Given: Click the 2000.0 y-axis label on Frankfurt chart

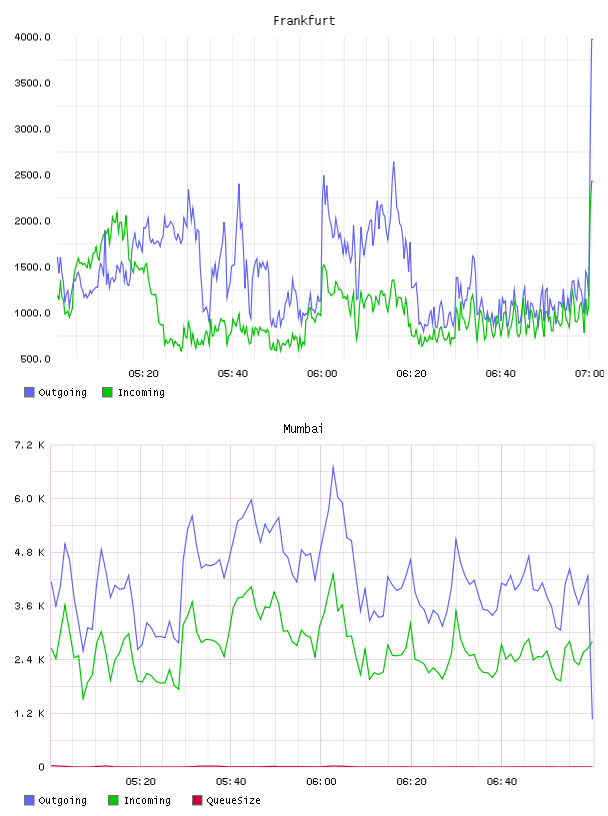Looking at the screenshot, I should 32,221.
